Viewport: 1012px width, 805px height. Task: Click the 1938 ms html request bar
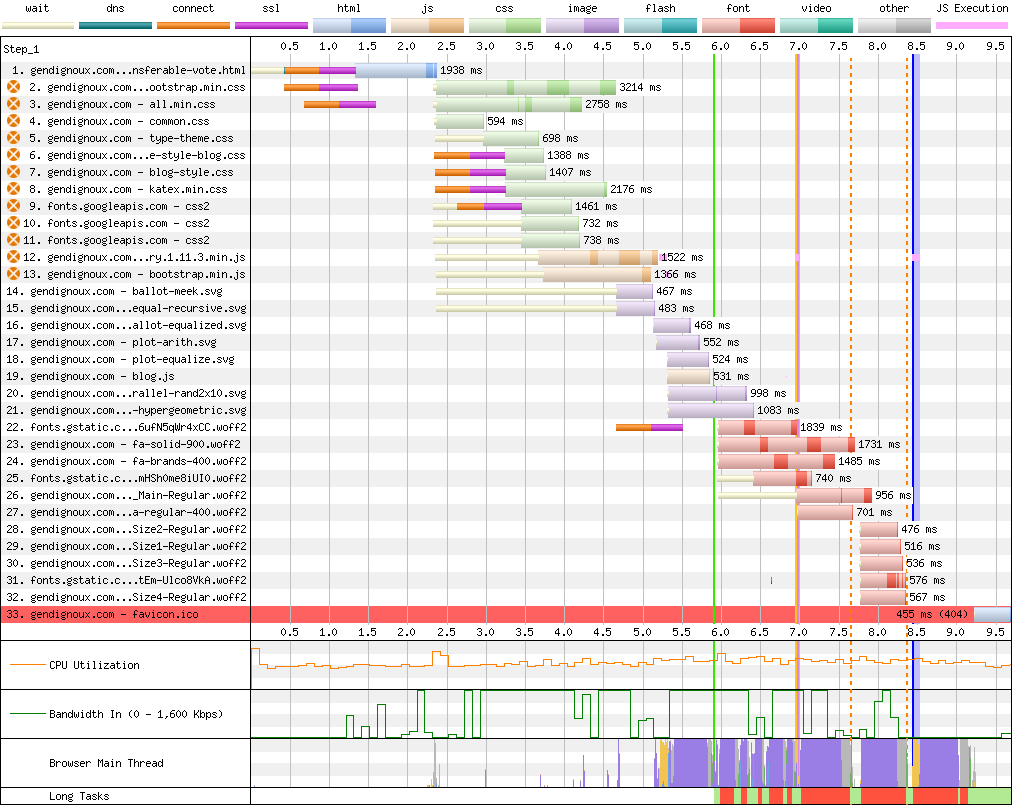tap(395, 70)
